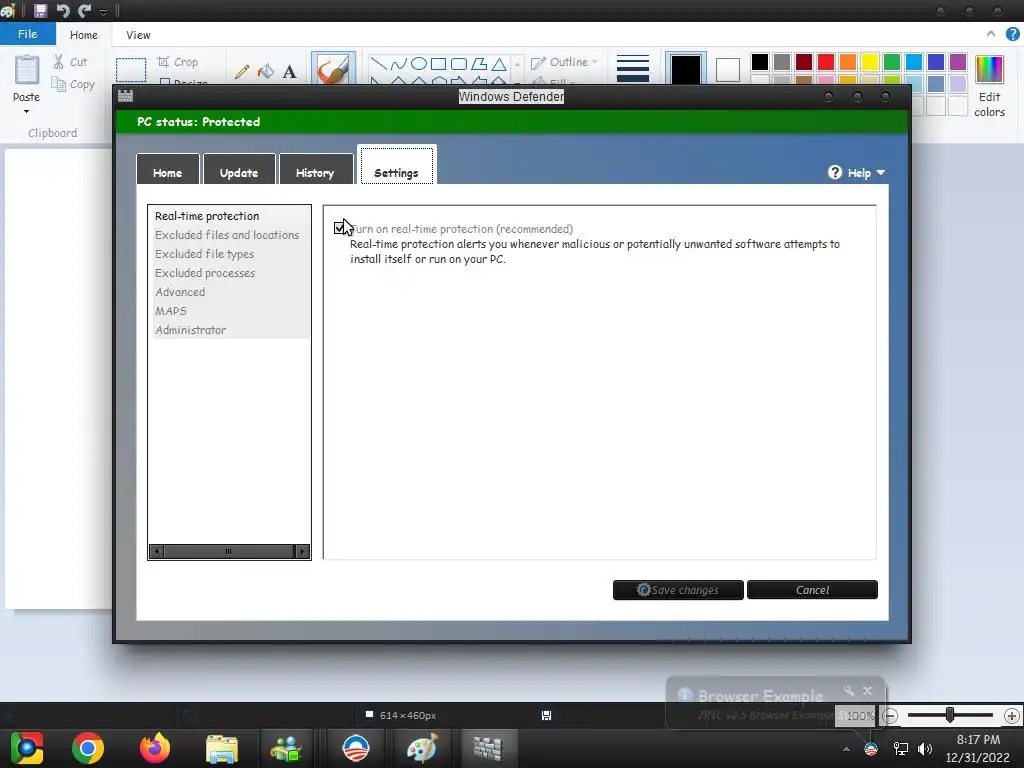Image resolution: width=1024 pixels, height=768 pixels.
Task: Click the volume speaker tray icon
Action: (925, 749)
